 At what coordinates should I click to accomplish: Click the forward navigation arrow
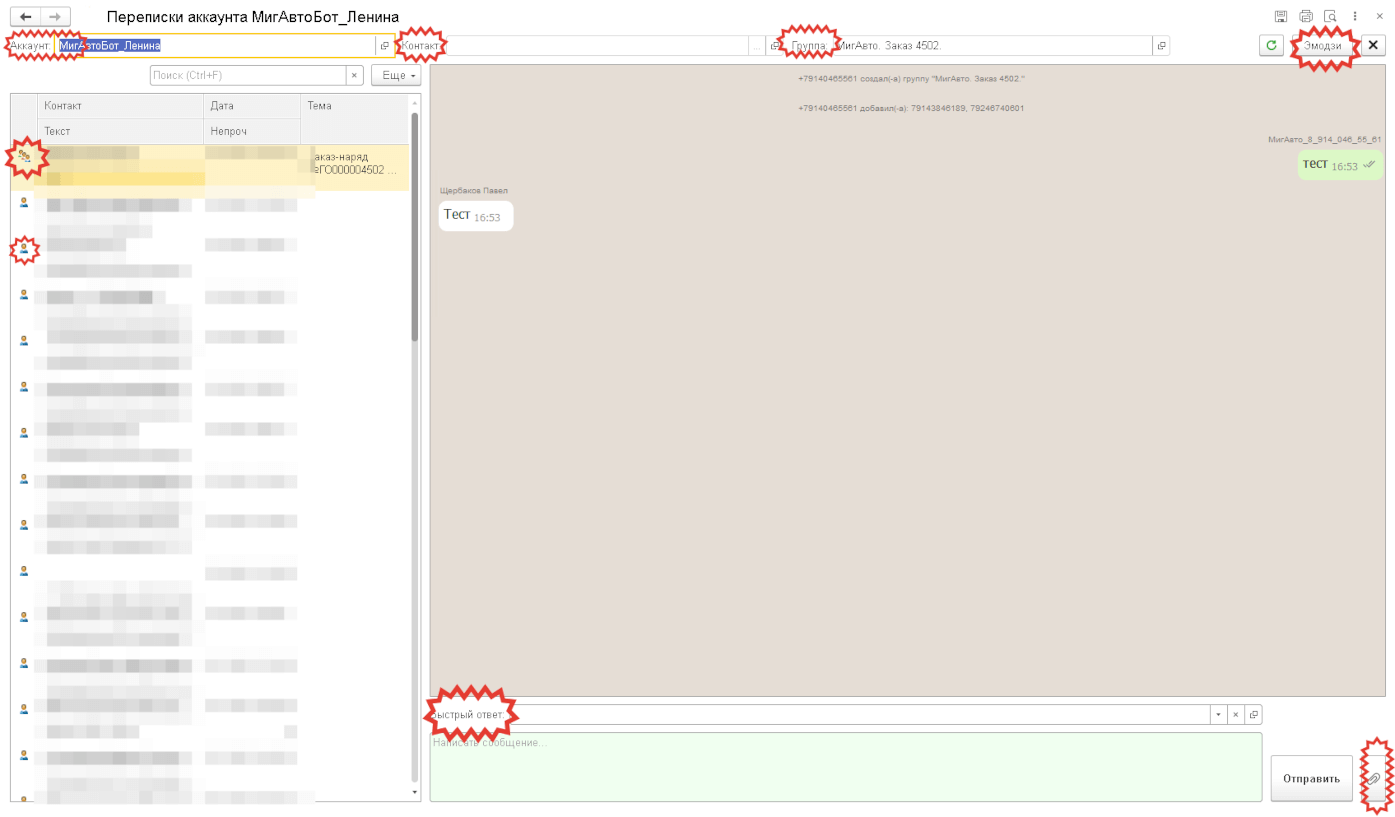point(55,17)
